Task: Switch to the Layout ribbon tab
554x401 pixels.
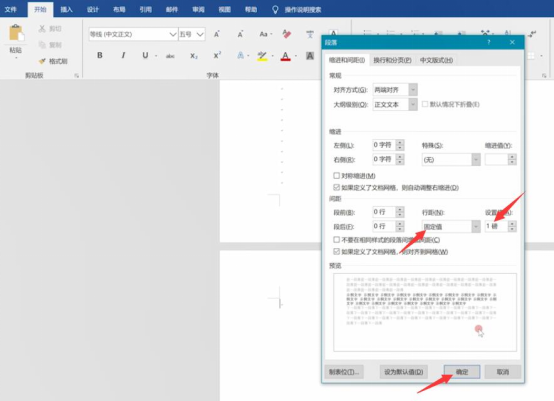Action: 119,10
